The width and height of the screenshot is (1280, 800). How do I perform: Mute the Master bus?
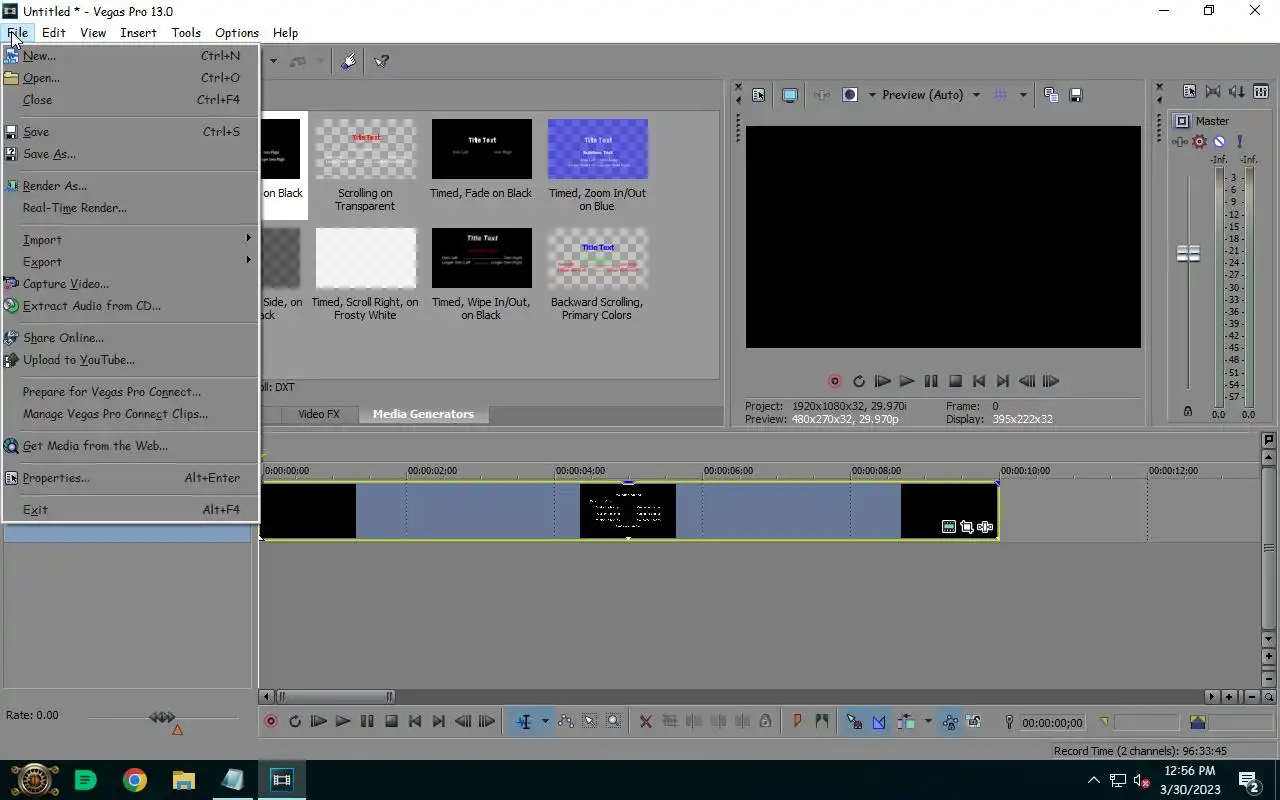click(1219, 142)
